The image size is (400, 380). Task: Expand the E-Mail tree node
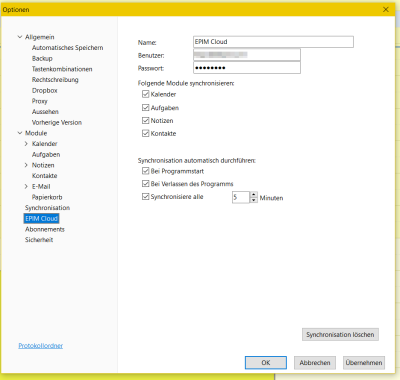click(26, 186)
